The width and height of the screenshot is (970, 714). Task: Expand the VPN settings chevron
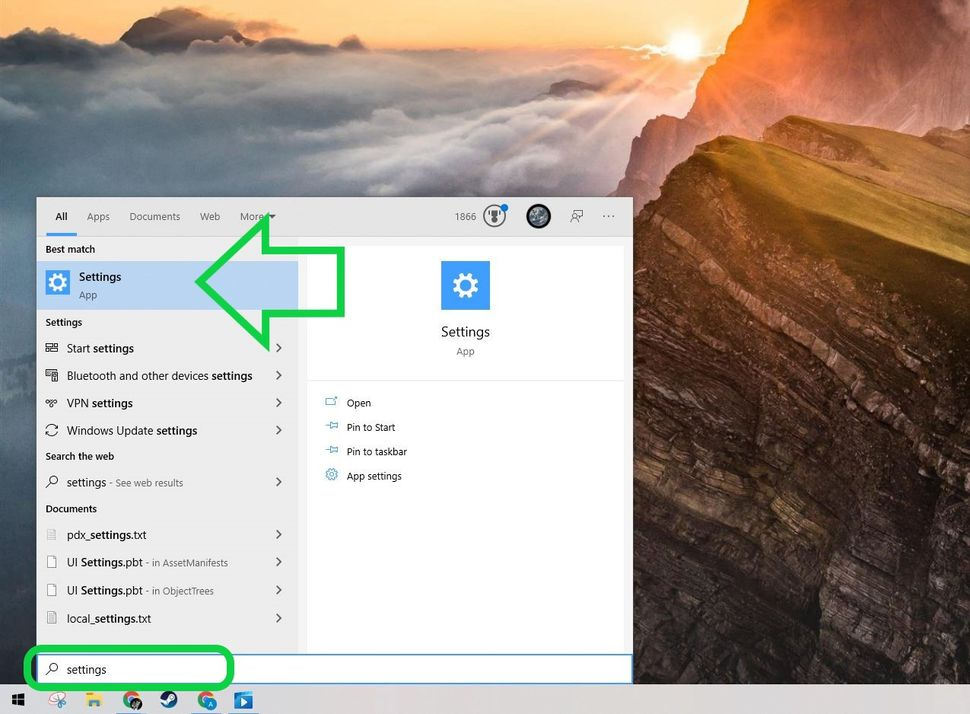coord(279,403)
